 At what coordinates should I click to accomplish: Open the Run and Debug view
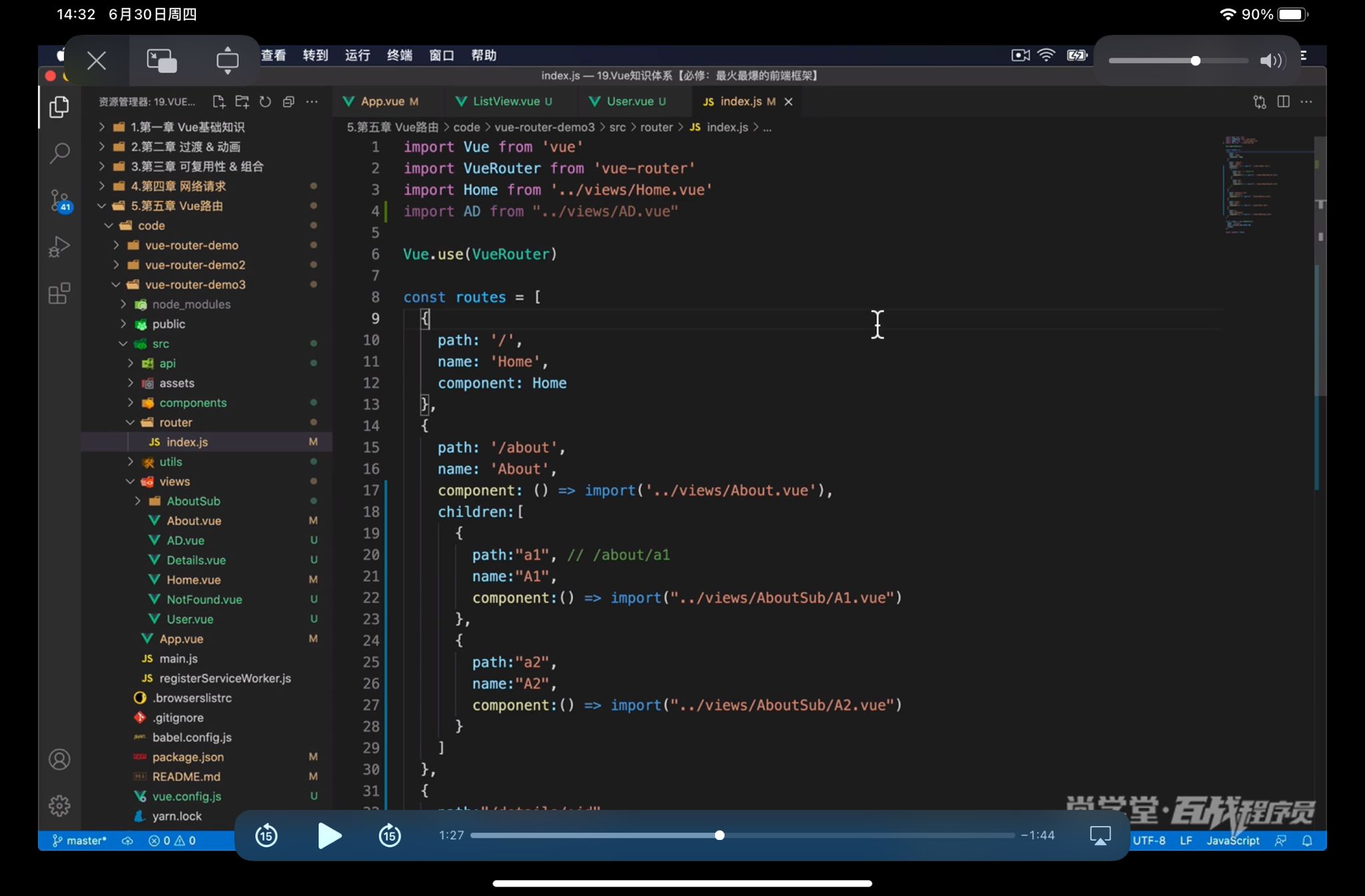click(59, 247)
